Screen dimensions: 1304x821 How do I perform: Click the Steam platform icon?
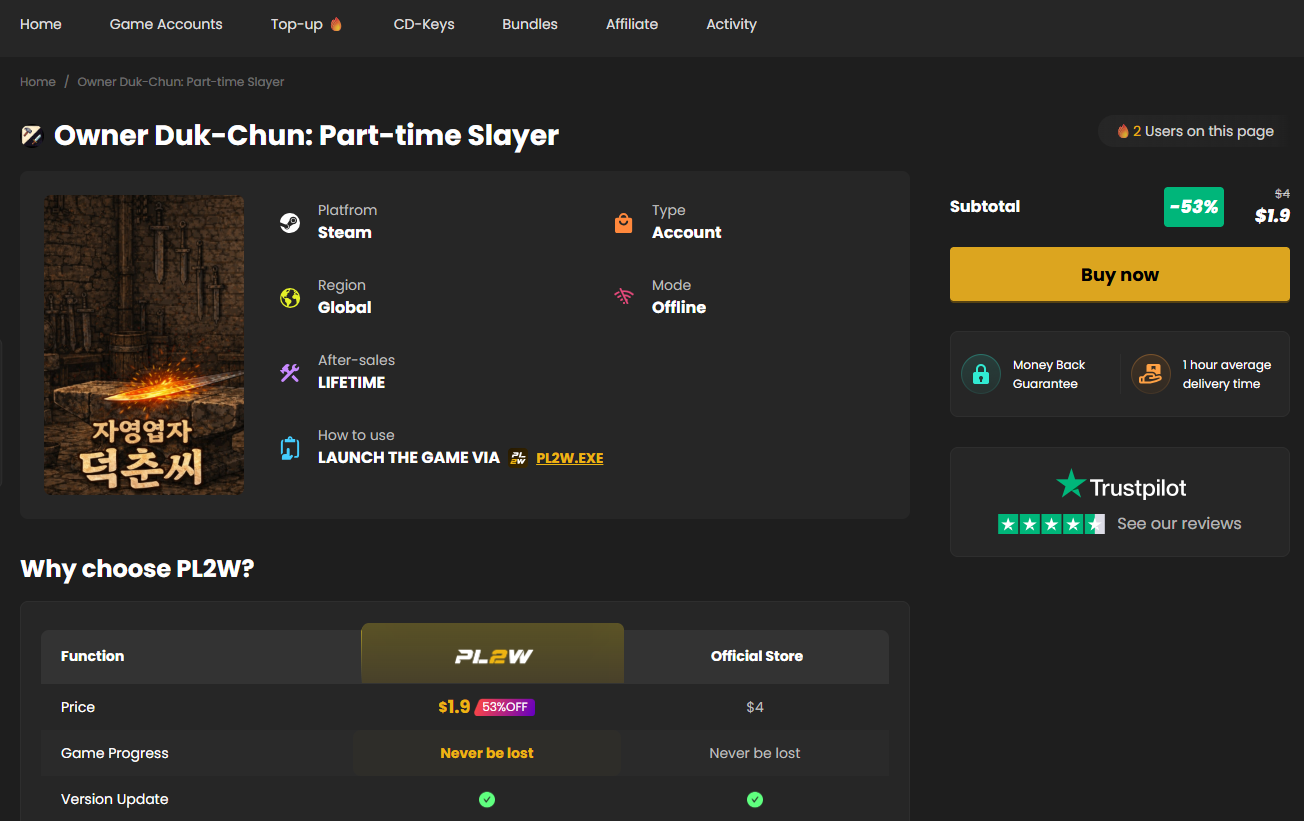point(290,223)
